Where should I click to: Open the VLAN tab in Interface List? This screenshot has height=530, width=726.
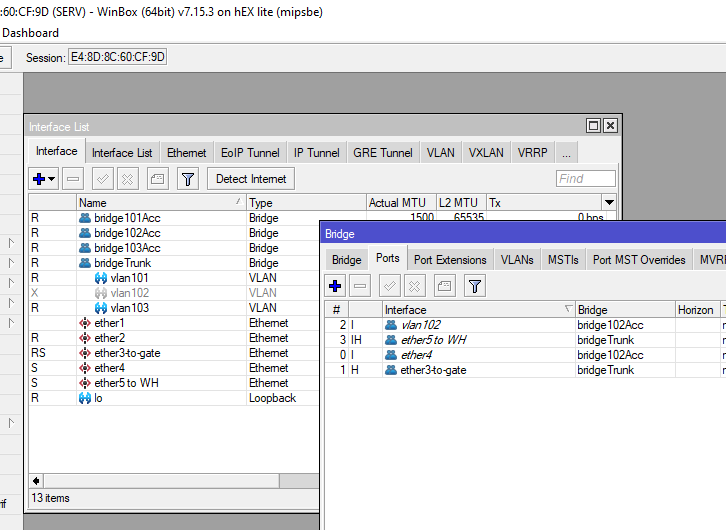click(440, 153)
